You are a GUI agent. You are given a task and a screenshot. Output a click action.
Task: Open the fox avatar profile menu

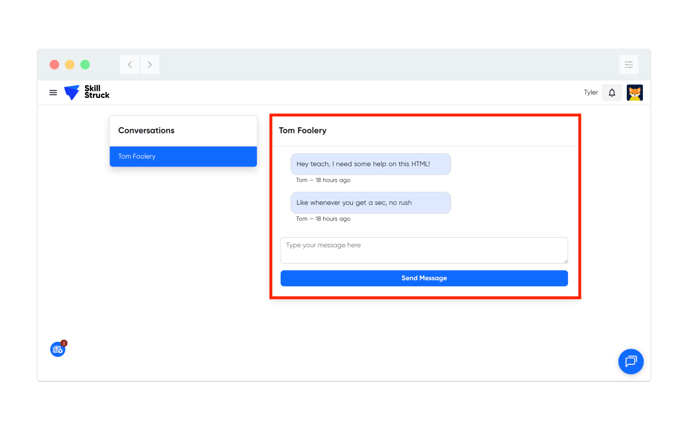coord(634,93)
